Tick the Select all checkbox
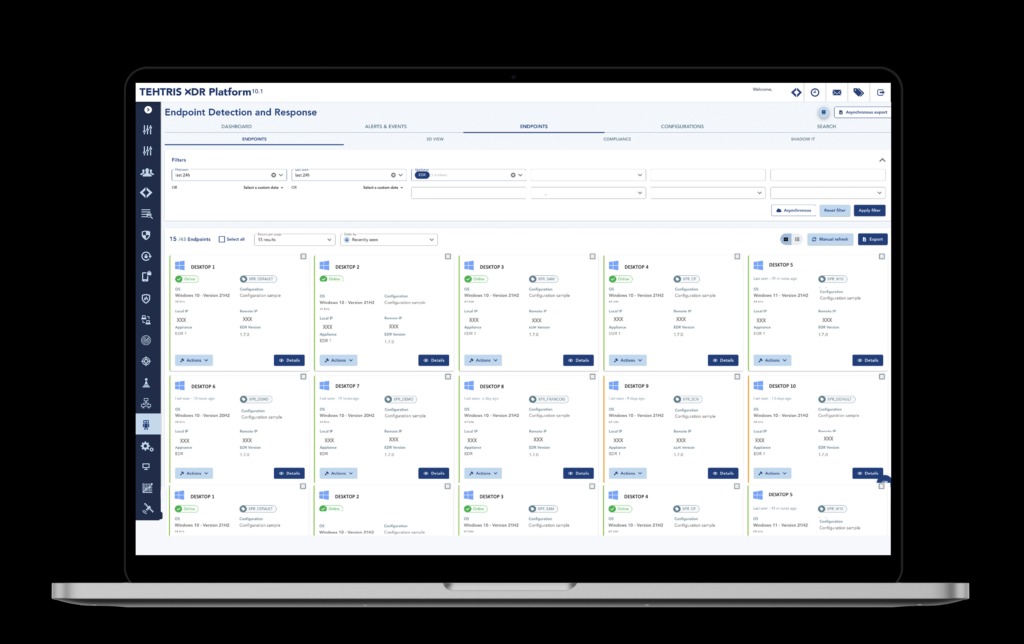The width and height of the screenshot is (1024, 644). pyautogui.click(x=221, y=239)
